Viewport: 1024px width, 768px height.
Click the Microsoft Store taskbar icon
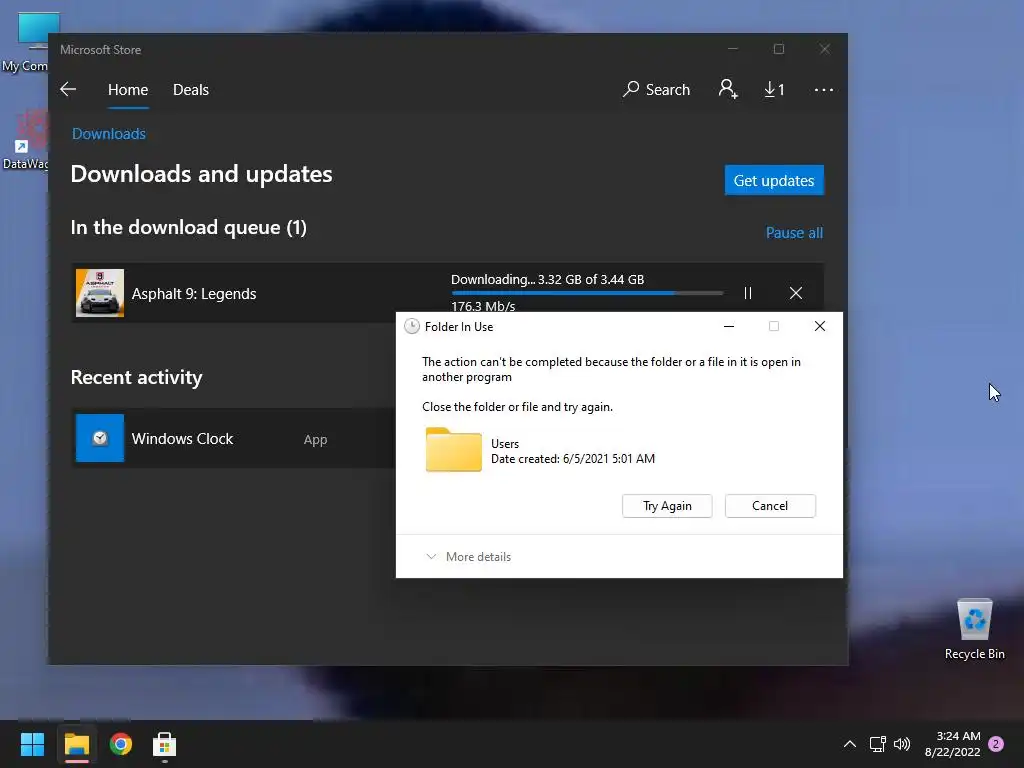point(165,744)
